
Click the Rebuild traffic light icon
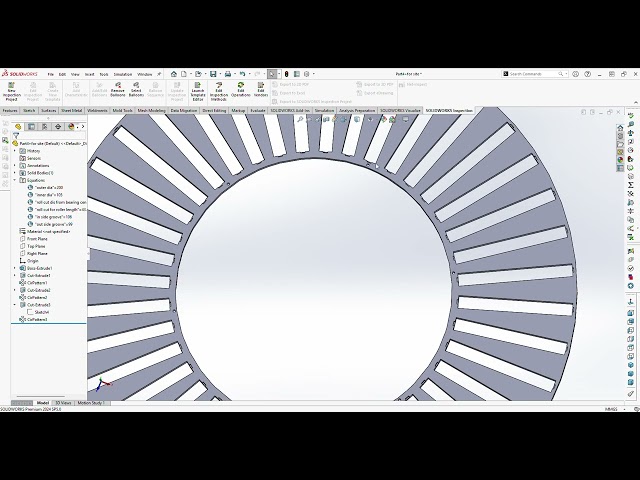pyautogui.click(x=287, y=74)
